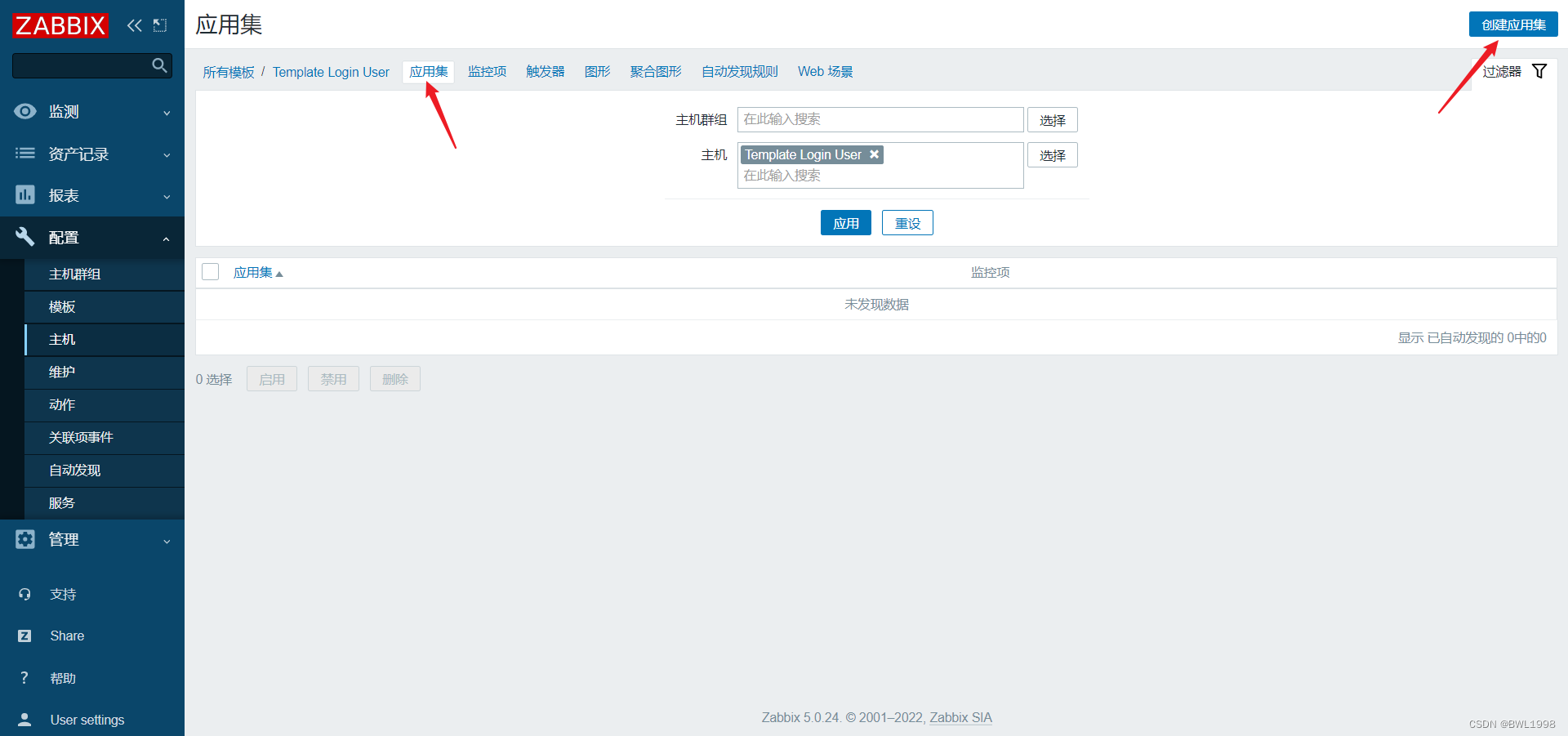Open 动作 in the sidebar
Image resolution: width=1568 pixels, height=736 pixels.
pos(105,405)
